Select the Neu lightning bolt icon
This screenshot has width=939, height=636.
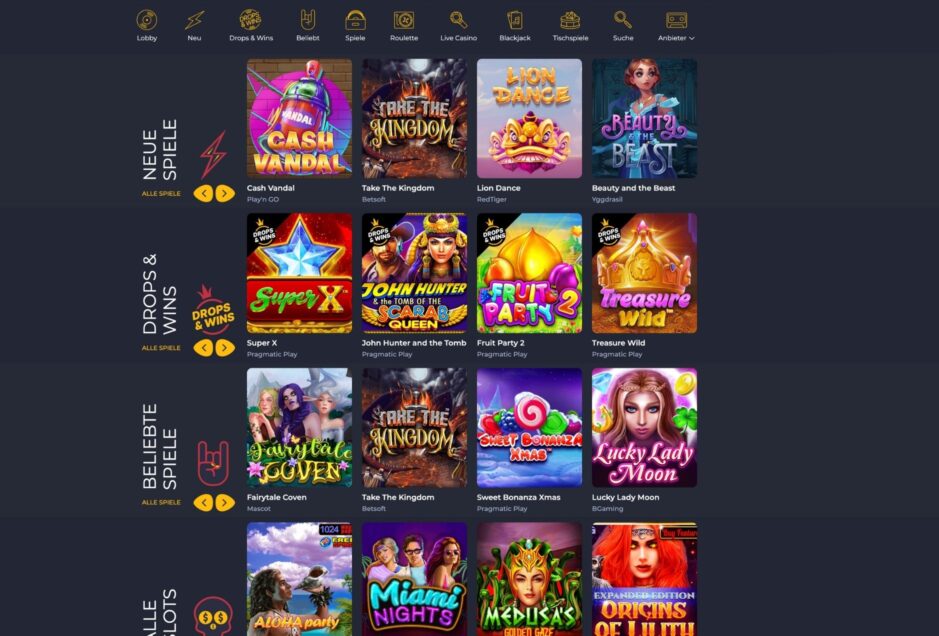[x=194, y=21]
